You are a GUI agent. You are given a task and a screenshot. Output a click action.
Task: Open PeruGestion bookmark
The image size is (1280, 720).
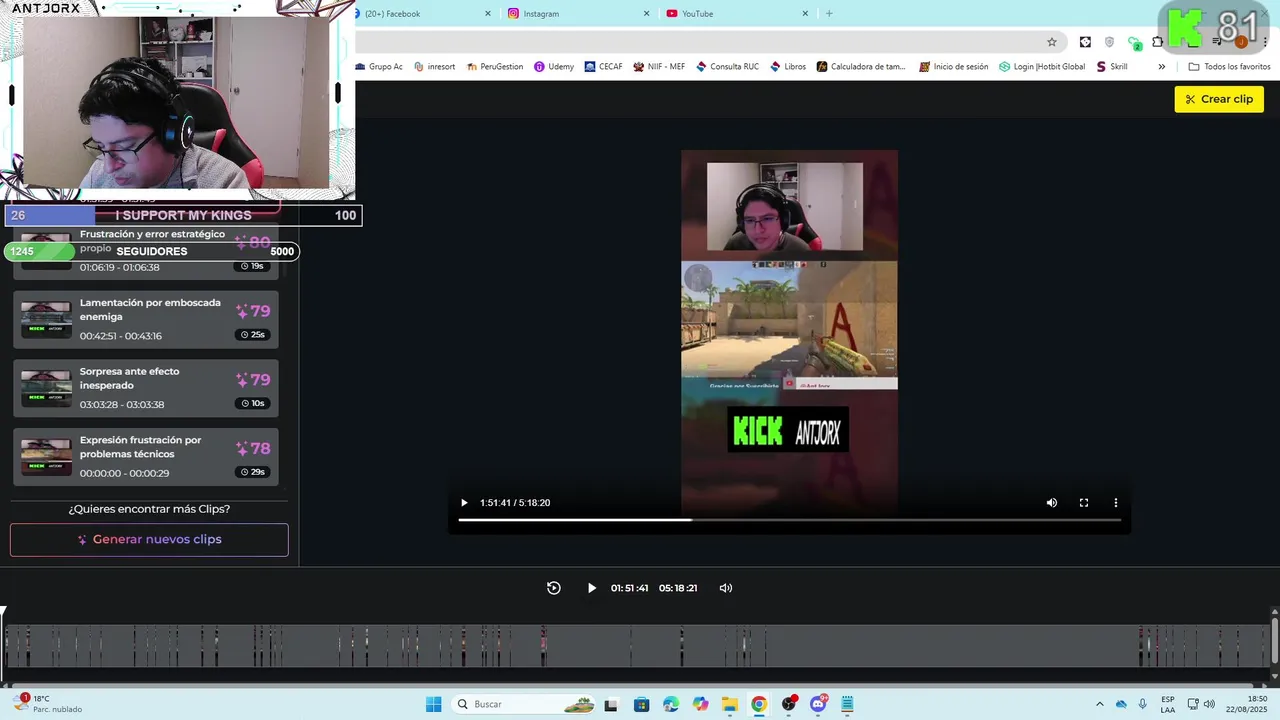[x=495, y=67]
